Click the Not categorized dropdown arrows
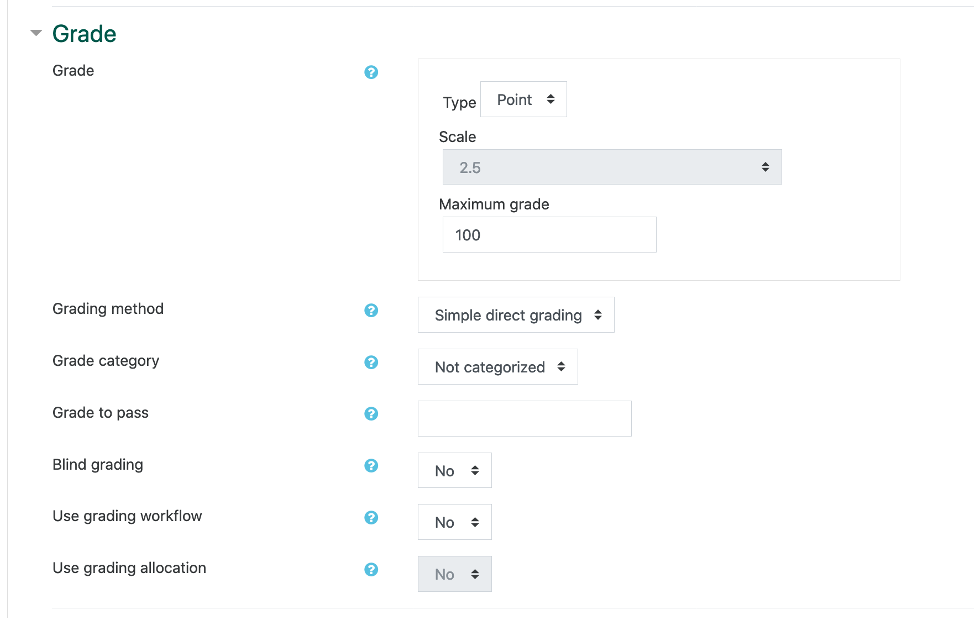Screen dimensions: 974x618 point(564,366)
